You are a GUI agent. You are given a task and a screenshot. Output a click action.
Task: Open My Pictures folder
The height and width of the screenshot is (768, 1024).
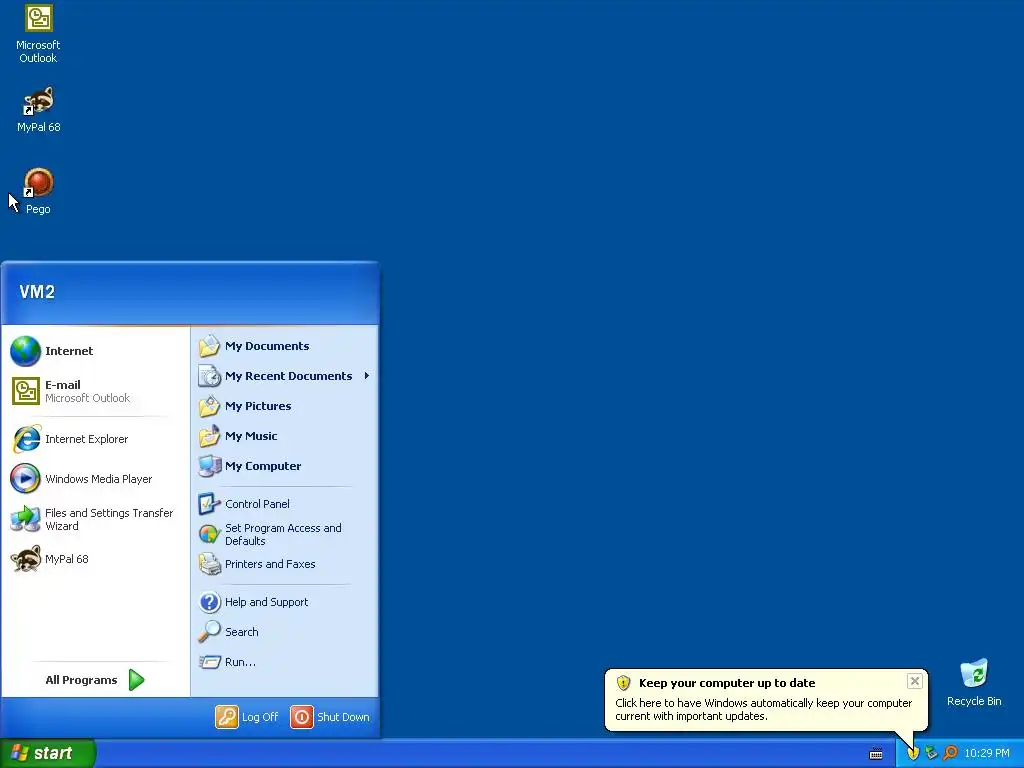285,406
